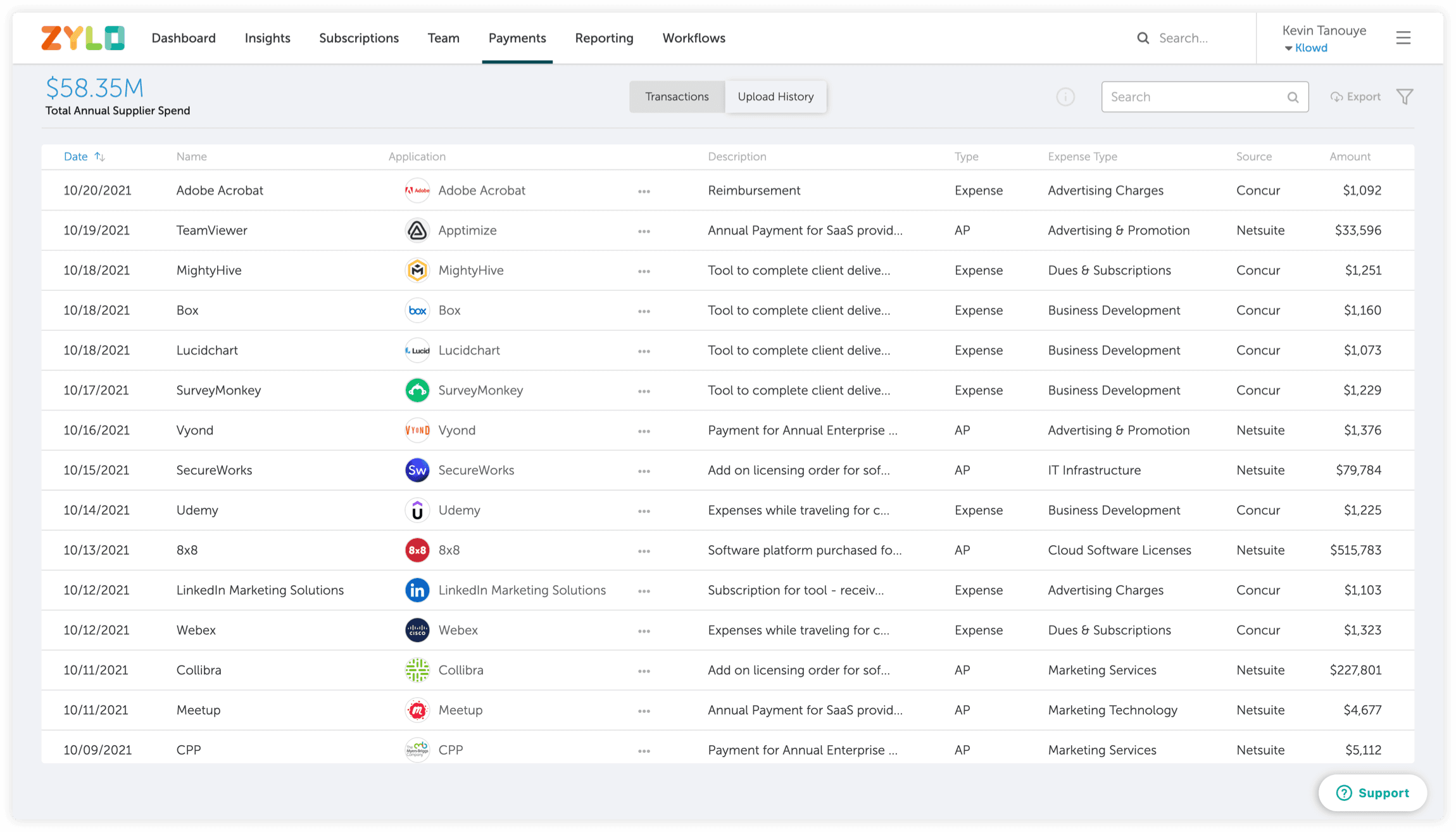Click the filter funnel icon
The width and height of the screenshot is (1456, 832).
pyautogui.click(x=1405, y=97)
